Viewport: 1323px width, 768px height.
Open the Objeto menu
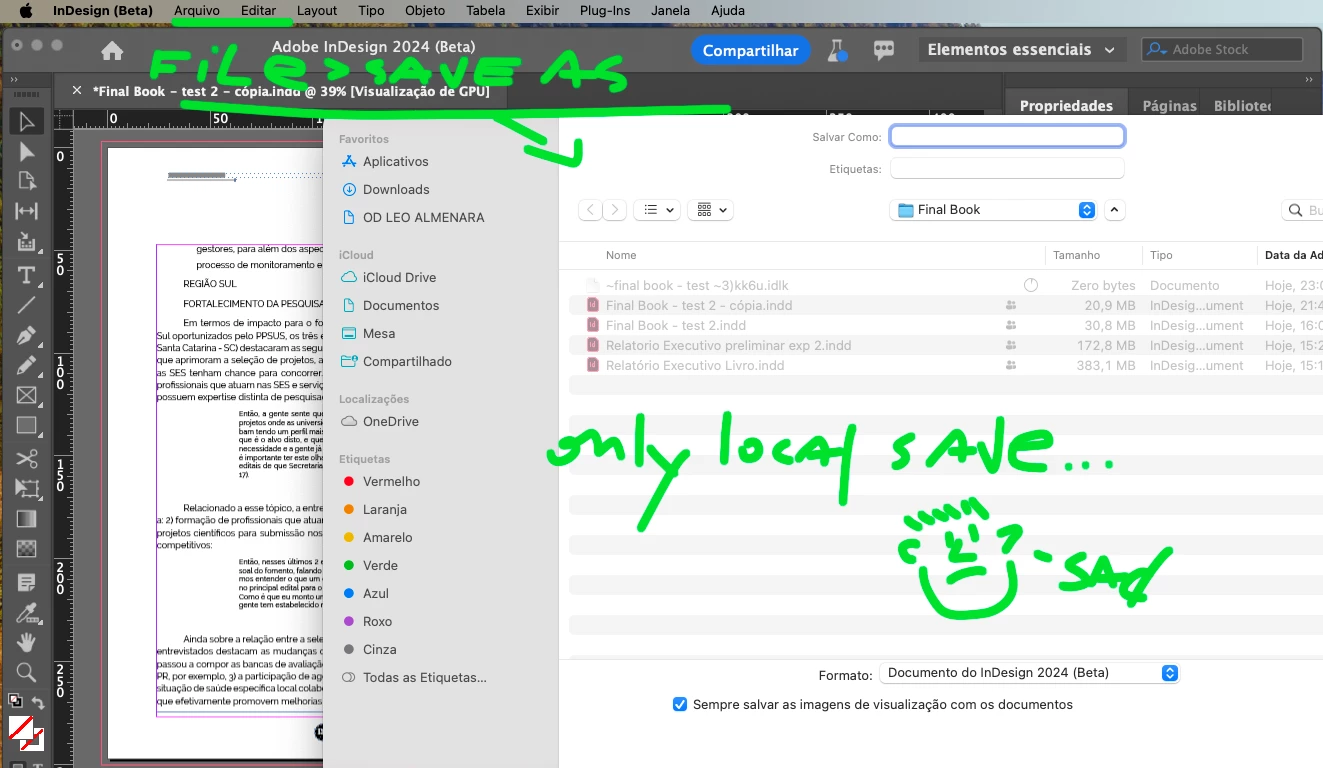point(425,11)
